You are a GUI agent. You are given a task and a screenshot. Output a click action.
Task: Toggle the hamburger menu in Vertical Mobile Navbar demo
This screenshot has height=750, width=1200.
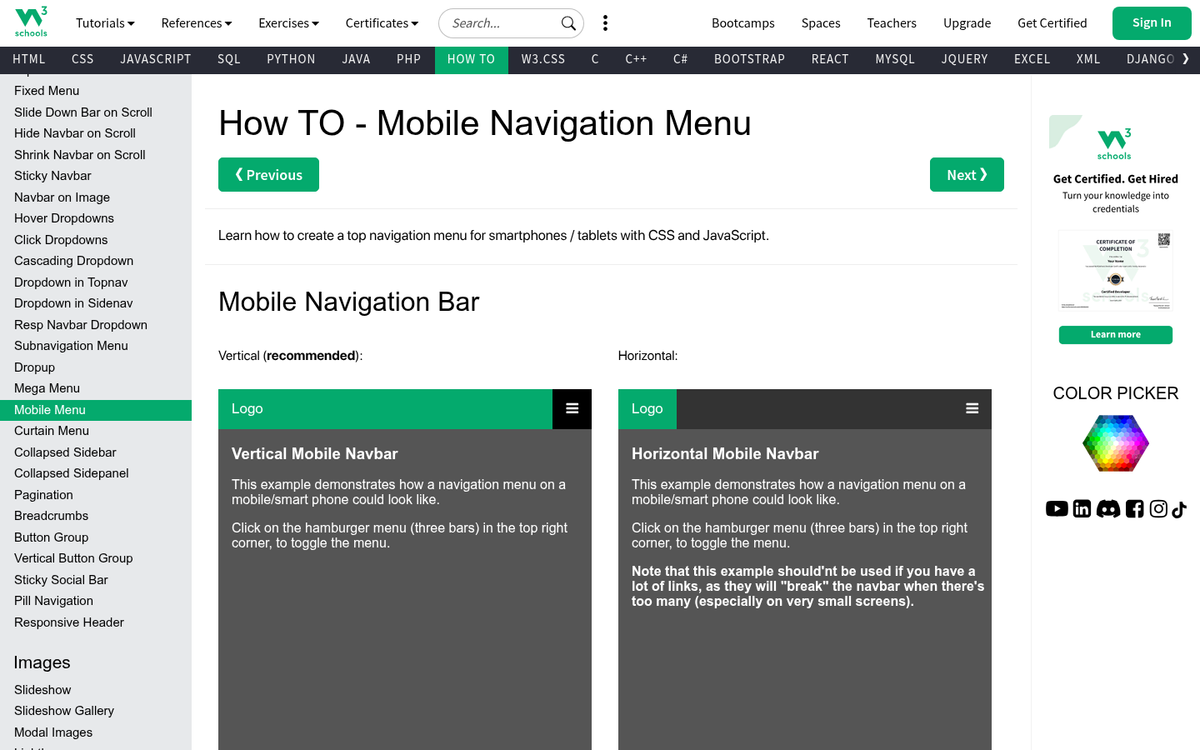point(572,409)
